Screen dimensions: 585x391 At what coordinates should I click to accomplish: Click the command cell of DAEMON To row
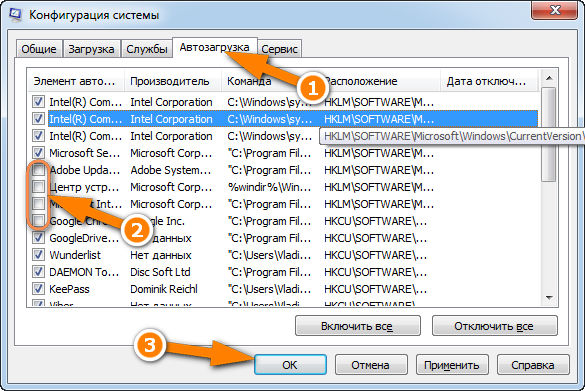pos(269,272)
